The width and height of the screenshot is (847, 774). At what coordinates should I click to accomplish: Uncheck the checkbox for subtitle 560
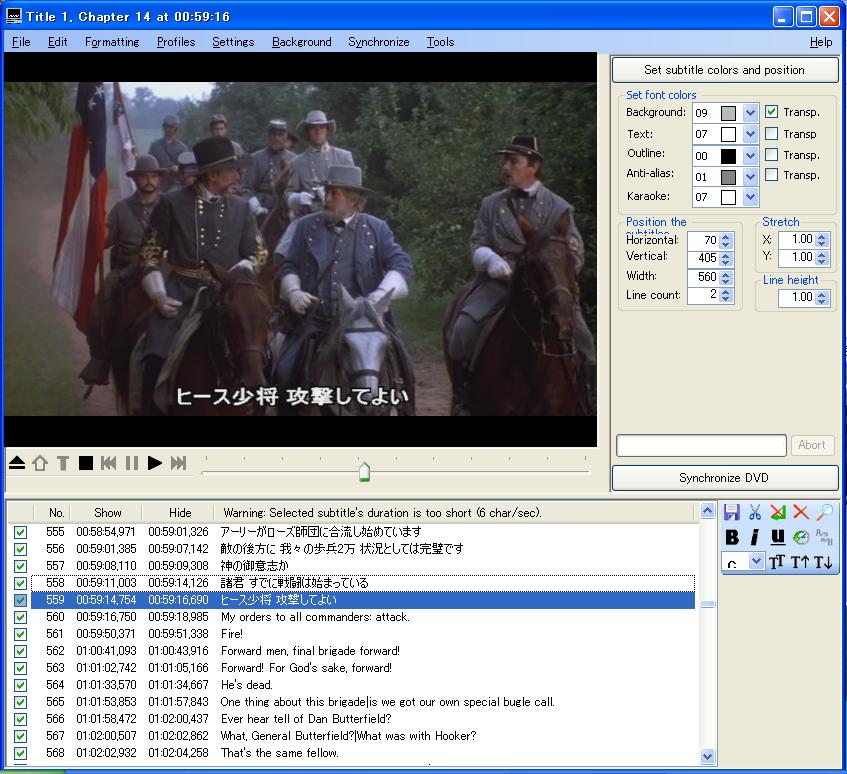(20, 617)
